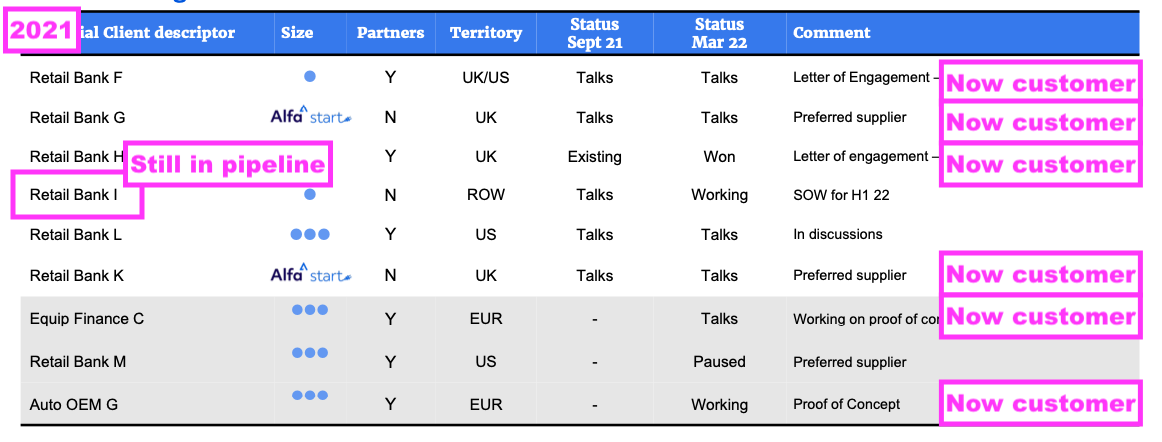
Task: Click the Still in pipeline annotation
Action: 228,165
